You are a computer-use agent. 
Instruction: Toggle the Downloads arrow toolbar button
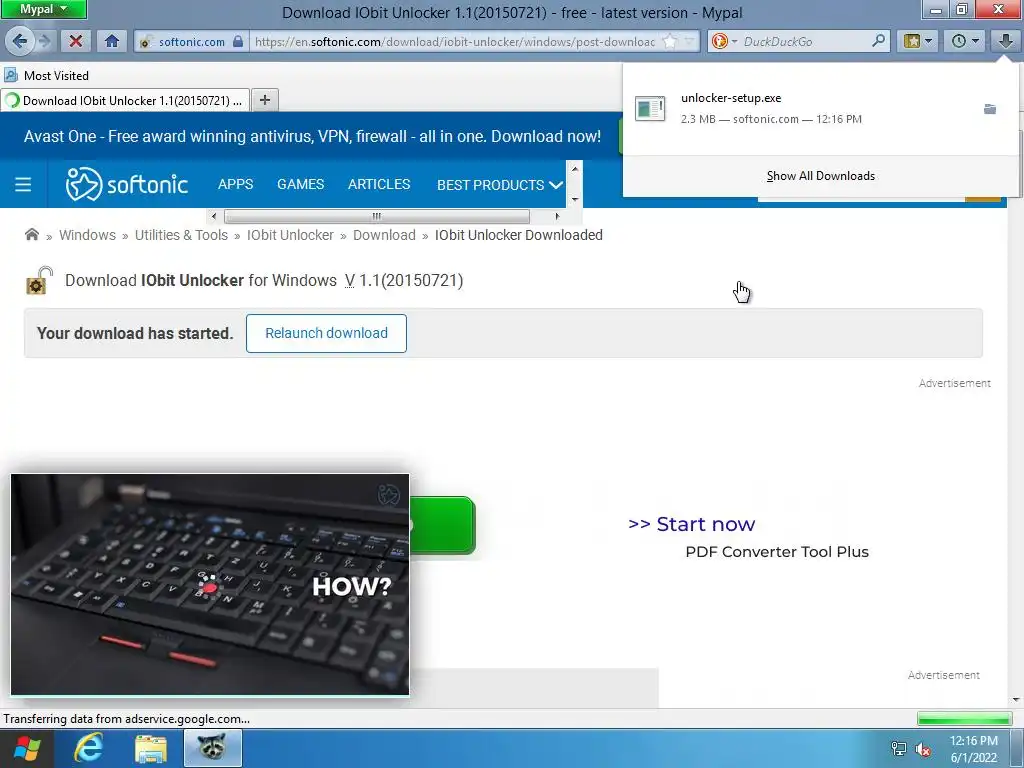click(x=1005, y=41)
